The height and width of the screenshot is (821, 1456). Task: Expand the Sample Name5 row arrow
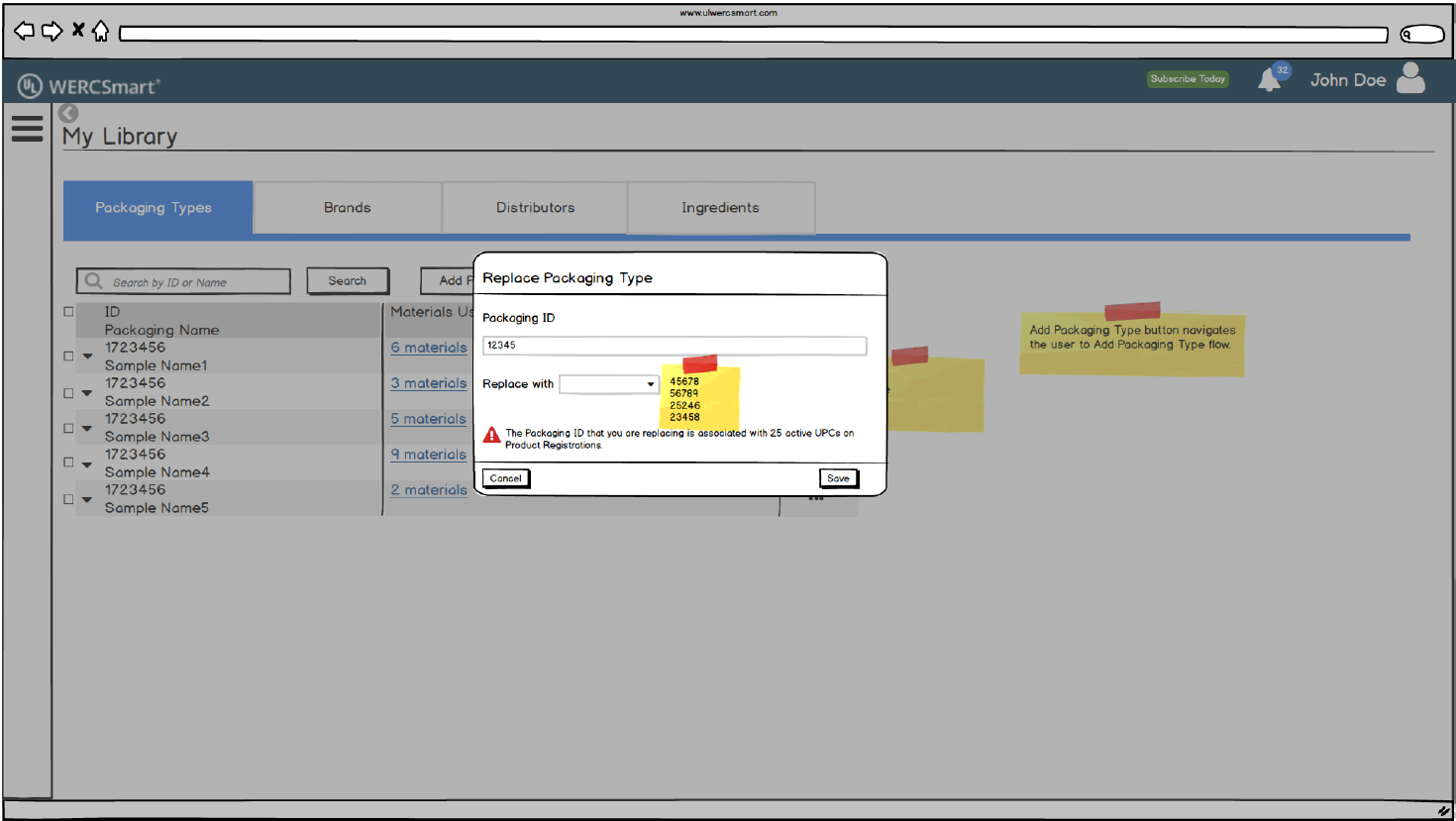pyautogui.click(x=87, y=499)
